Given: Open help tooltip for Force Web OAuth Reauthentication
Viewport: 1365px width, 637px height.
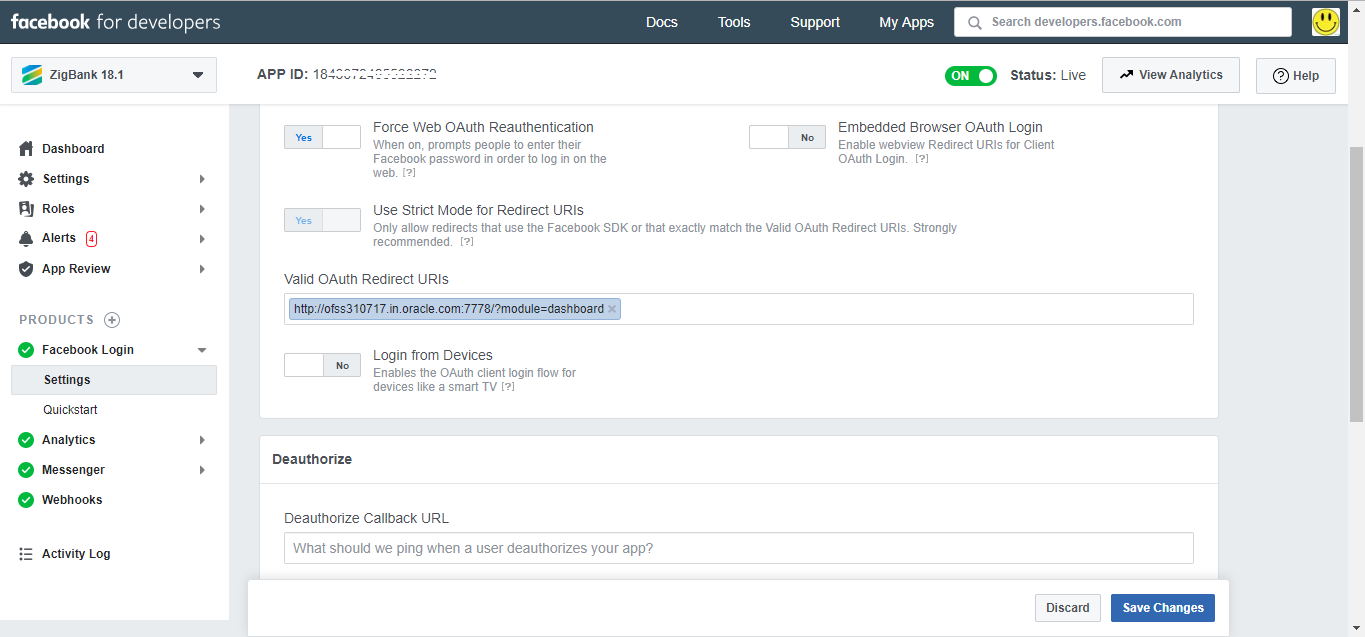Looking at the screenshot, I should tap(409, 173).
